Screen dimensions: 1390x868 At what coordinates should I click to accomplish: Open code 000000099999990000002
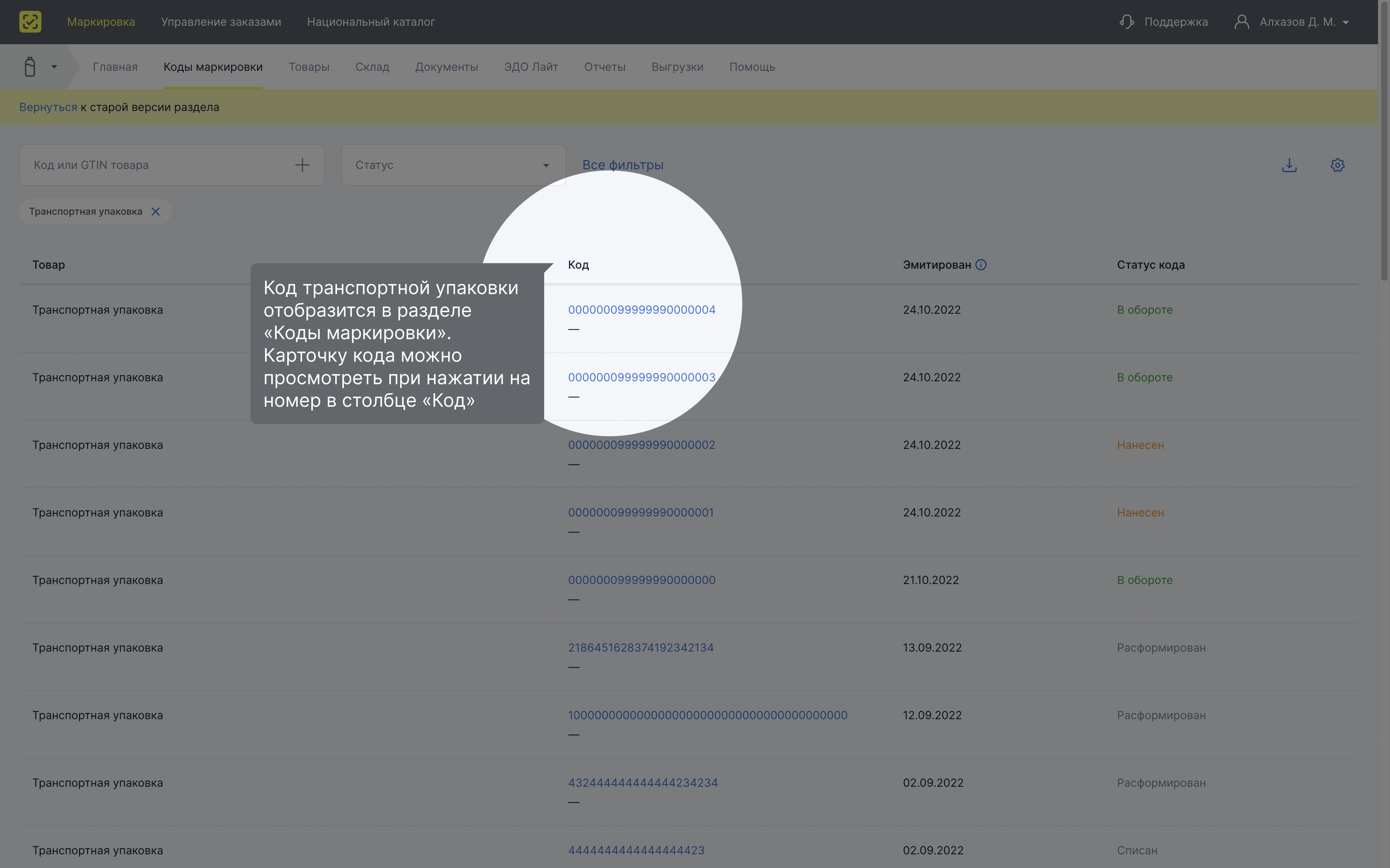click(x=642, y=446)
